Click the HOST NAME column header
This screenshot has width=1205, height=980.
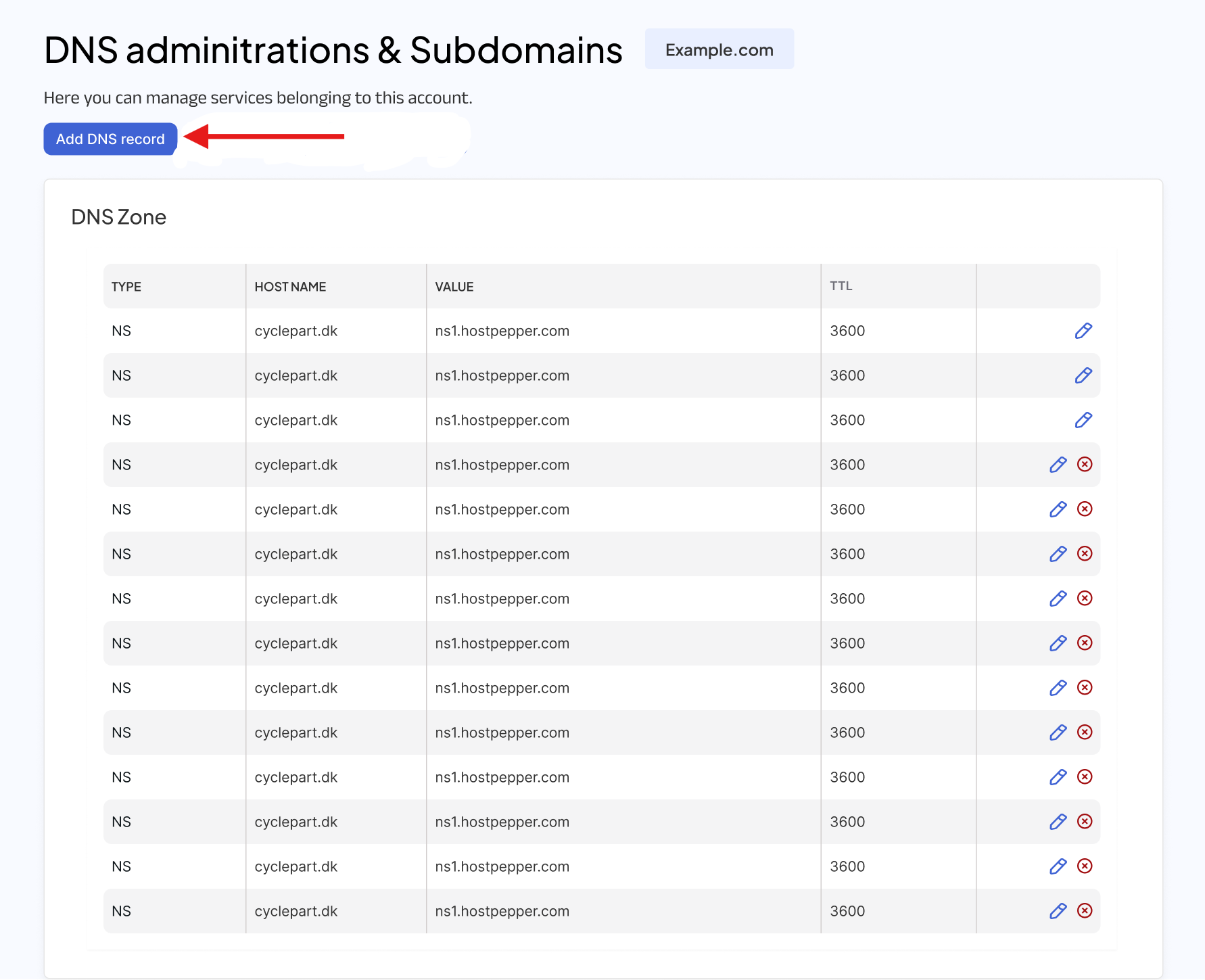coord(290,287)
